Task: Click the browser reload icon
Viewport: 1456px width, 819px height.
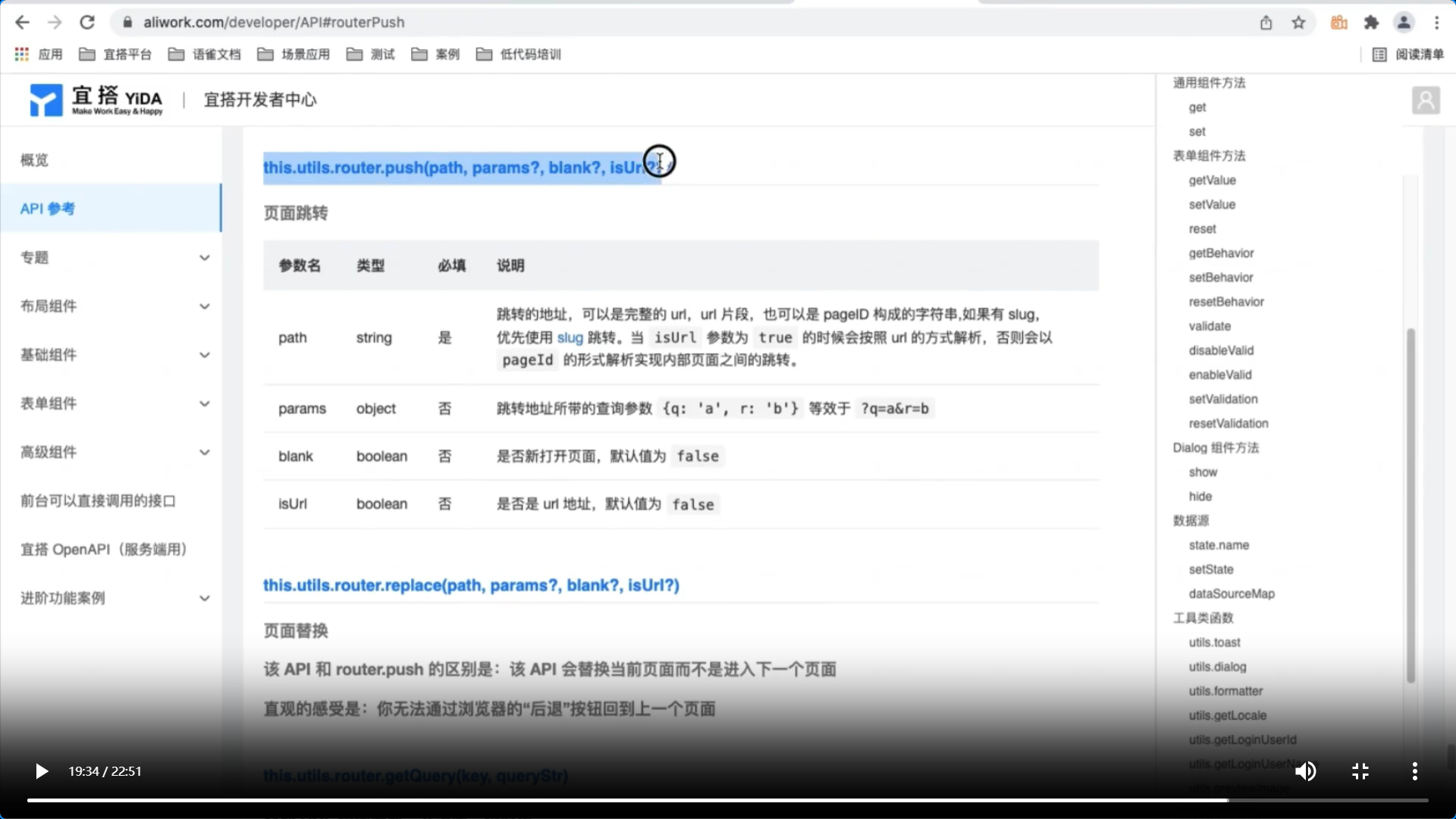Action: [87, 23]
